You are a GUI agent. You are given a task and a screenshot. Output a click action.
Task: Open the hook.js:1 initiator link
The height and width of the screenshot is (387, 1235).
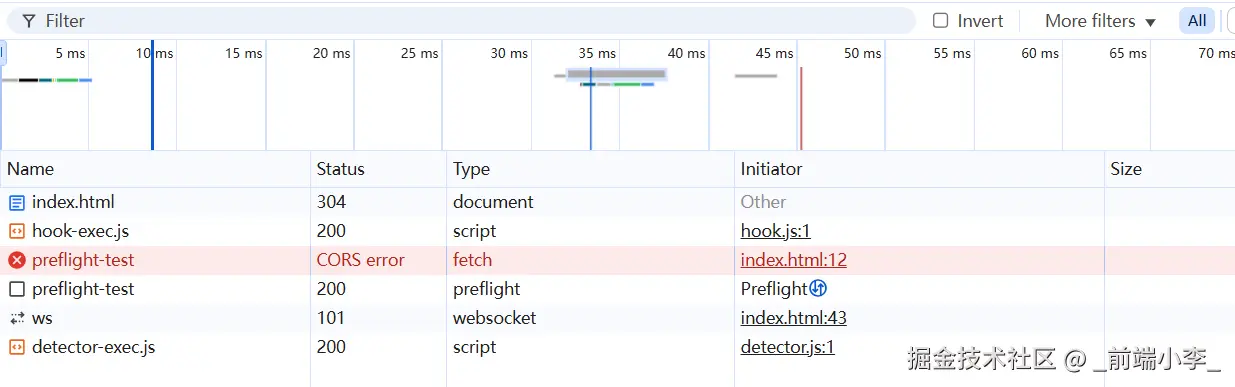tap(775, 231)
